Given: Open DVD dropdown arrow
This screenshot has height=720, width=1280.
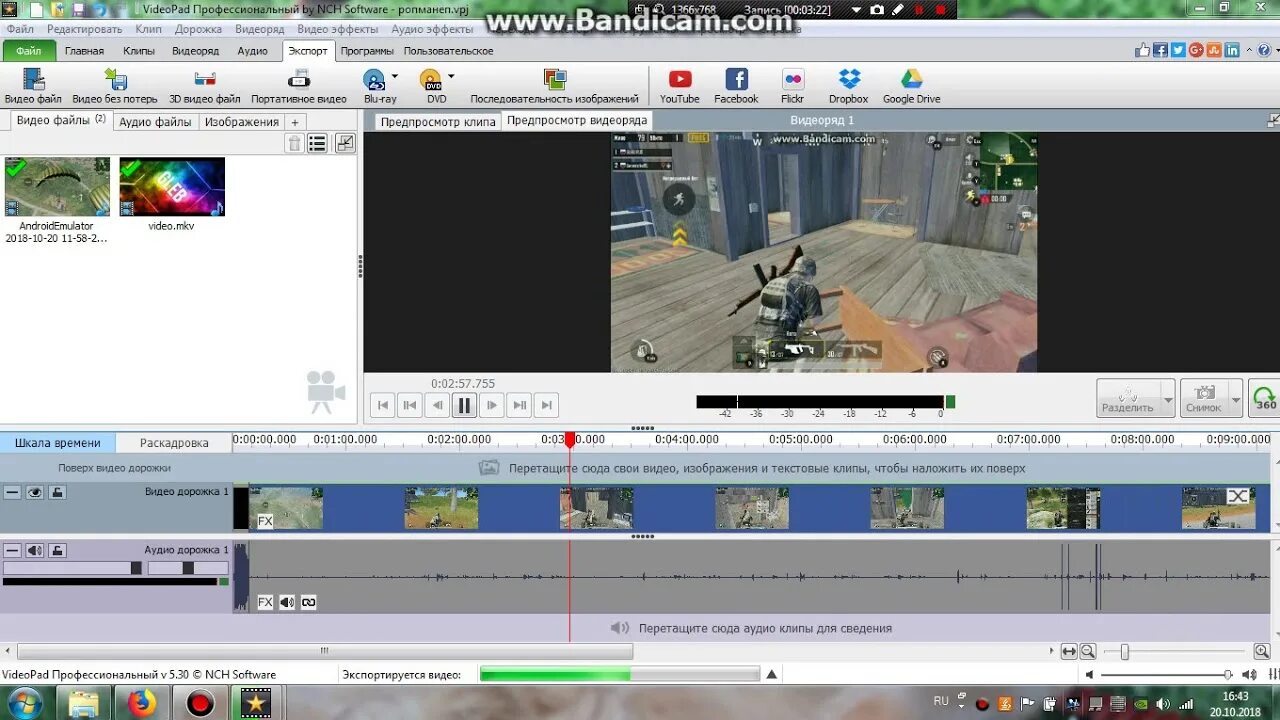Looking at the screenshot, I should click(451, 76).
